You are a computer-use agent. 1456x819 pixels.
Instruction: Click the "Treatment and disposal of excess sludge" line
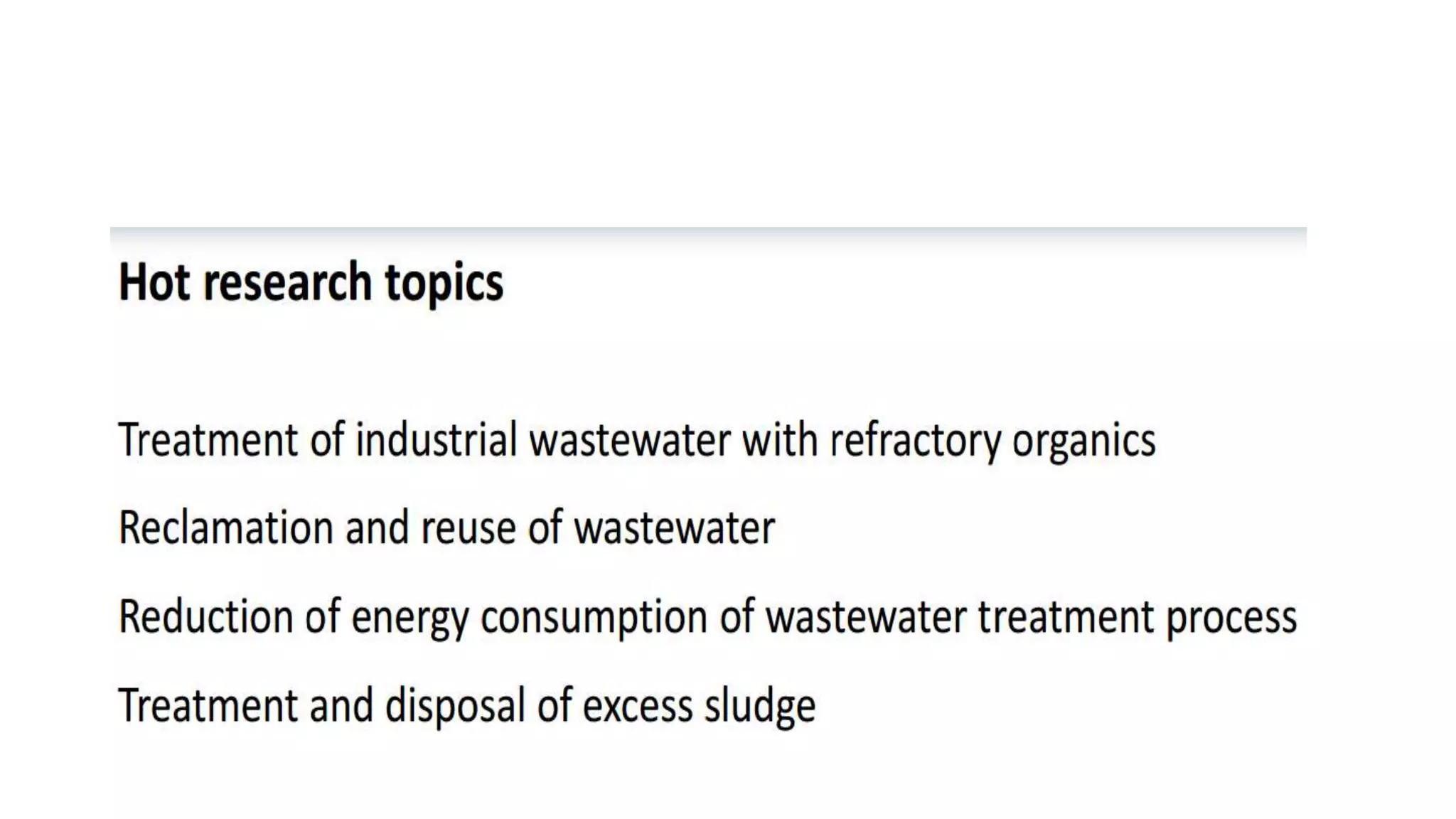point(467,705)
